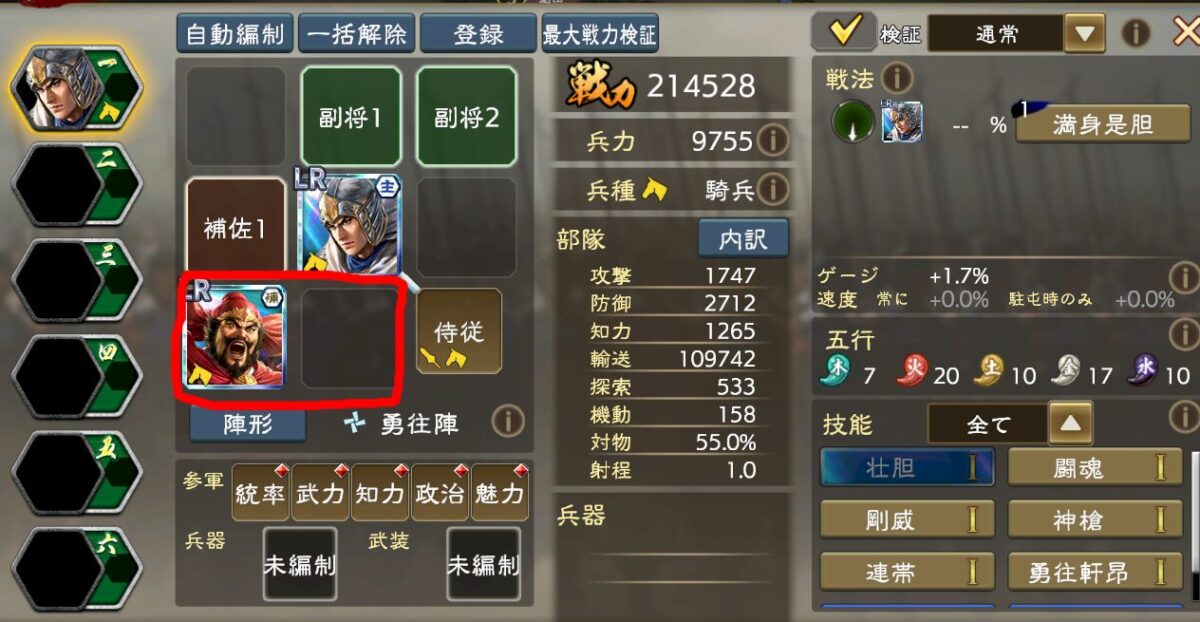Image resolution: width=1200 pixels, height=622 pixels.
Task: Expand the 内訳 unit breakdown
Action: tap(743, 240)
